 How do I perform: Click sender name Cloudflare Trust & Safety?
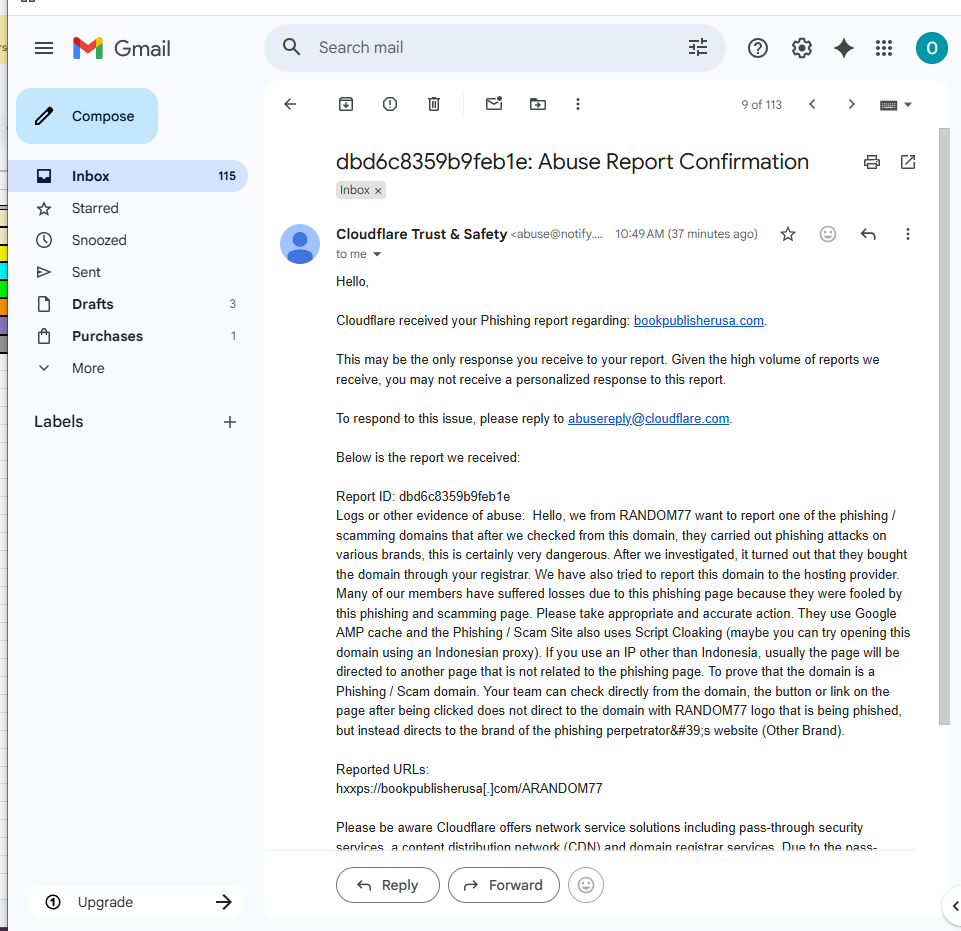tap(421, 234)
